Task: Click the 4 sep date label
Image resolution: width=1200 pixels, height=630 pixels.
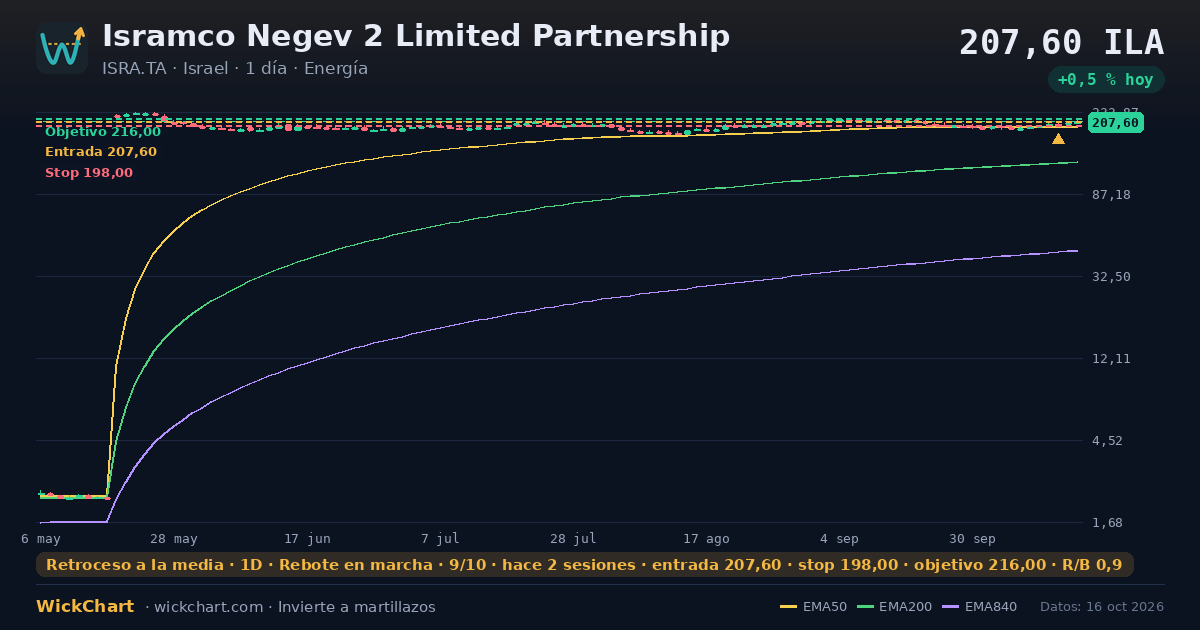Action: pos(839,538)
